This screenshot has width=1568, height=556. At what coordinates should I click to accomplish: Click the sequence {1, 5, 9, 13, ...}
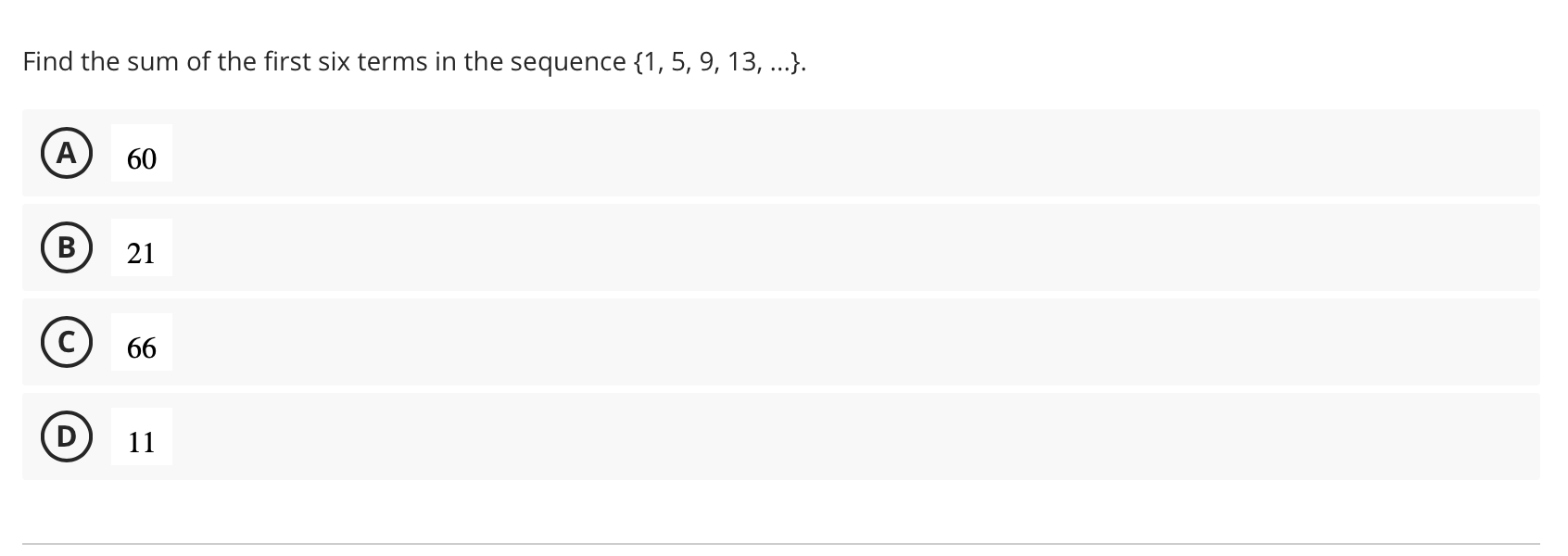point(718,62)
